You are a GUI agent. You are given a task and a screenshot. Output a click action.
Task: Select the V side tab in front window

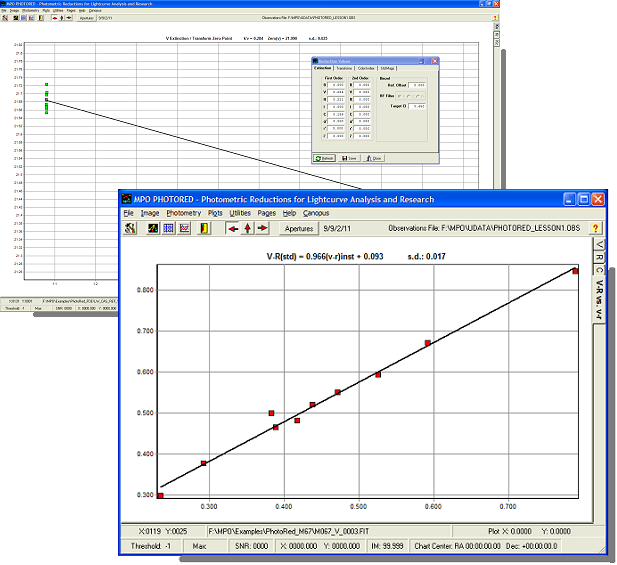click(x=599, y=245)
